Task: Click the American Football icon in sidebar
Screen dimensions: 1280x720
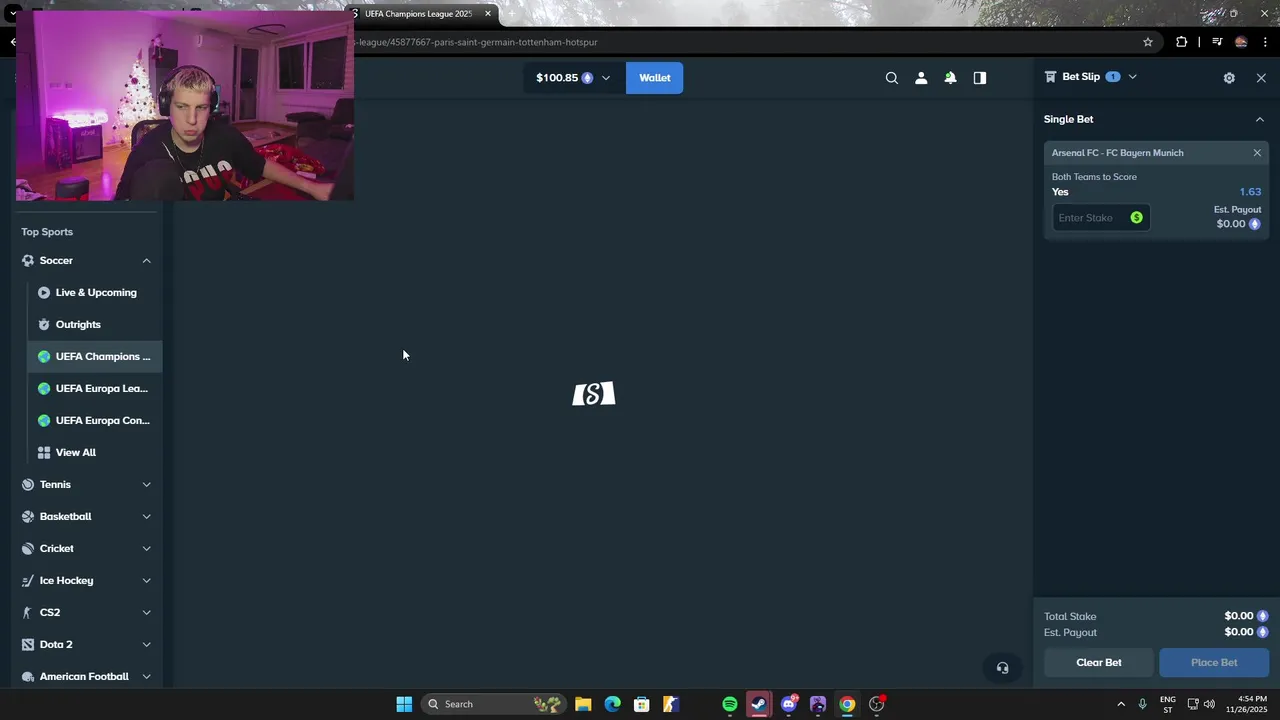Action: click(x=28, y=677)
